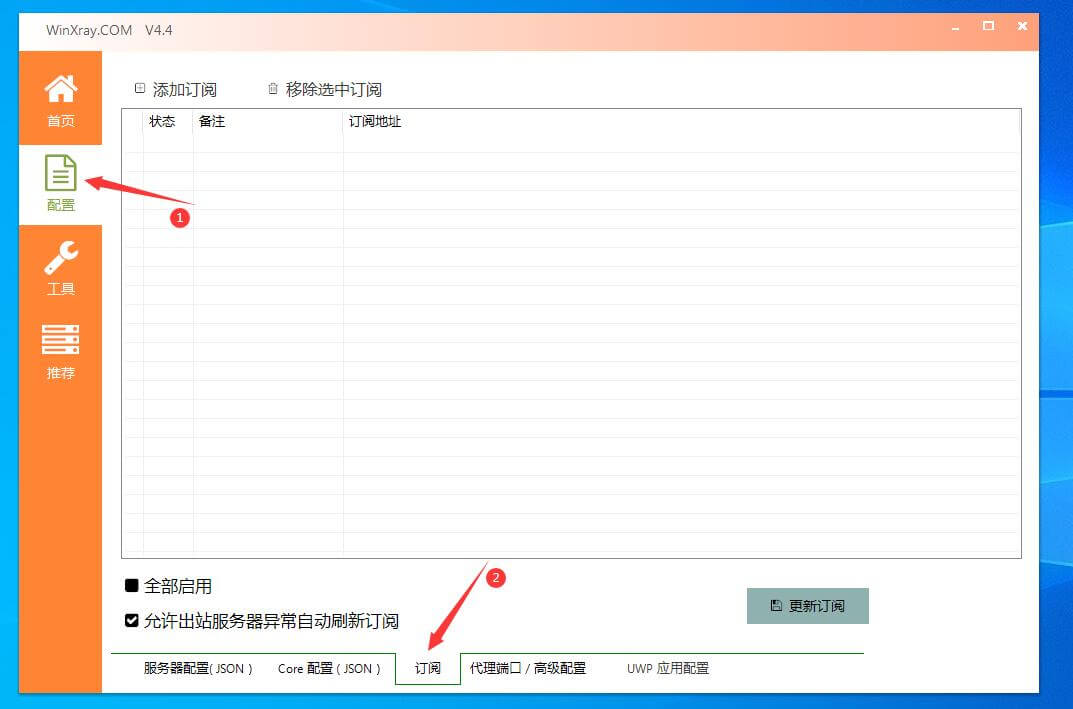Select the 订阅 tab

click(428, 669)
